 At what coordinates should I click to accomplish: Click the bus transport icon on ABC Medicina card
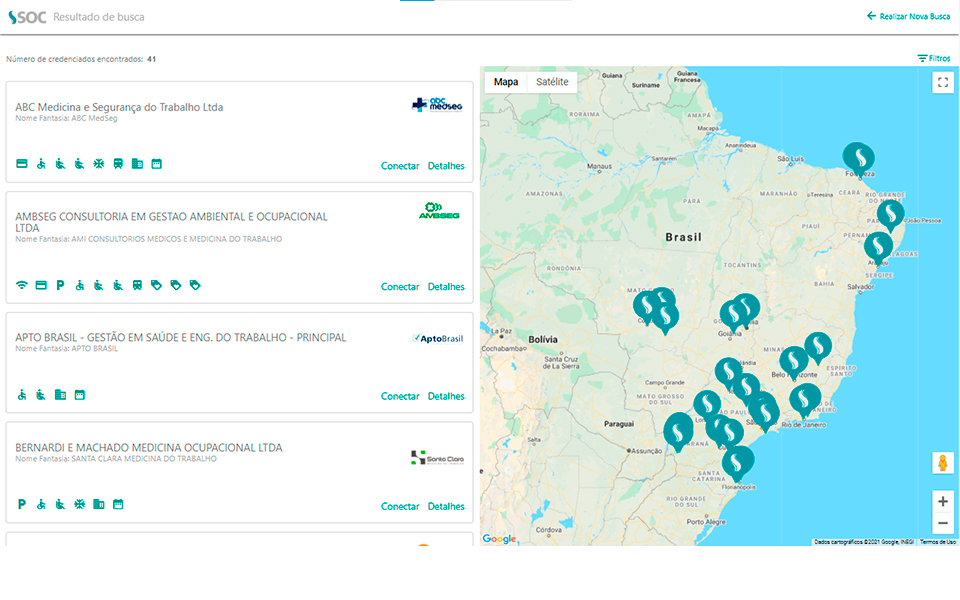[118, 163]
